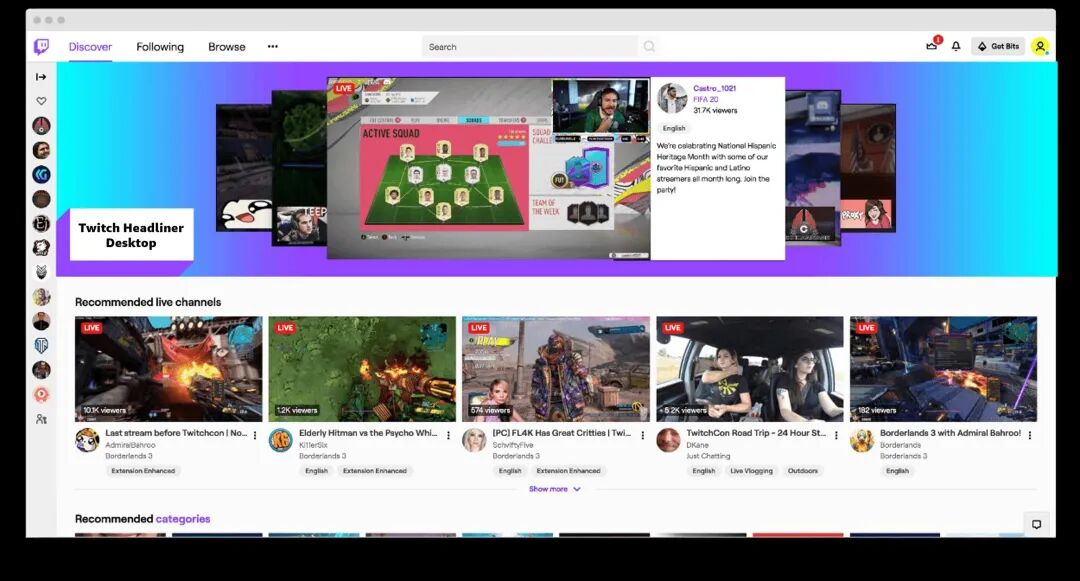Open the FL4K Has Great Critties stream thumbnail
Screen dimensions: 1080x581
(x=555, y=369)
